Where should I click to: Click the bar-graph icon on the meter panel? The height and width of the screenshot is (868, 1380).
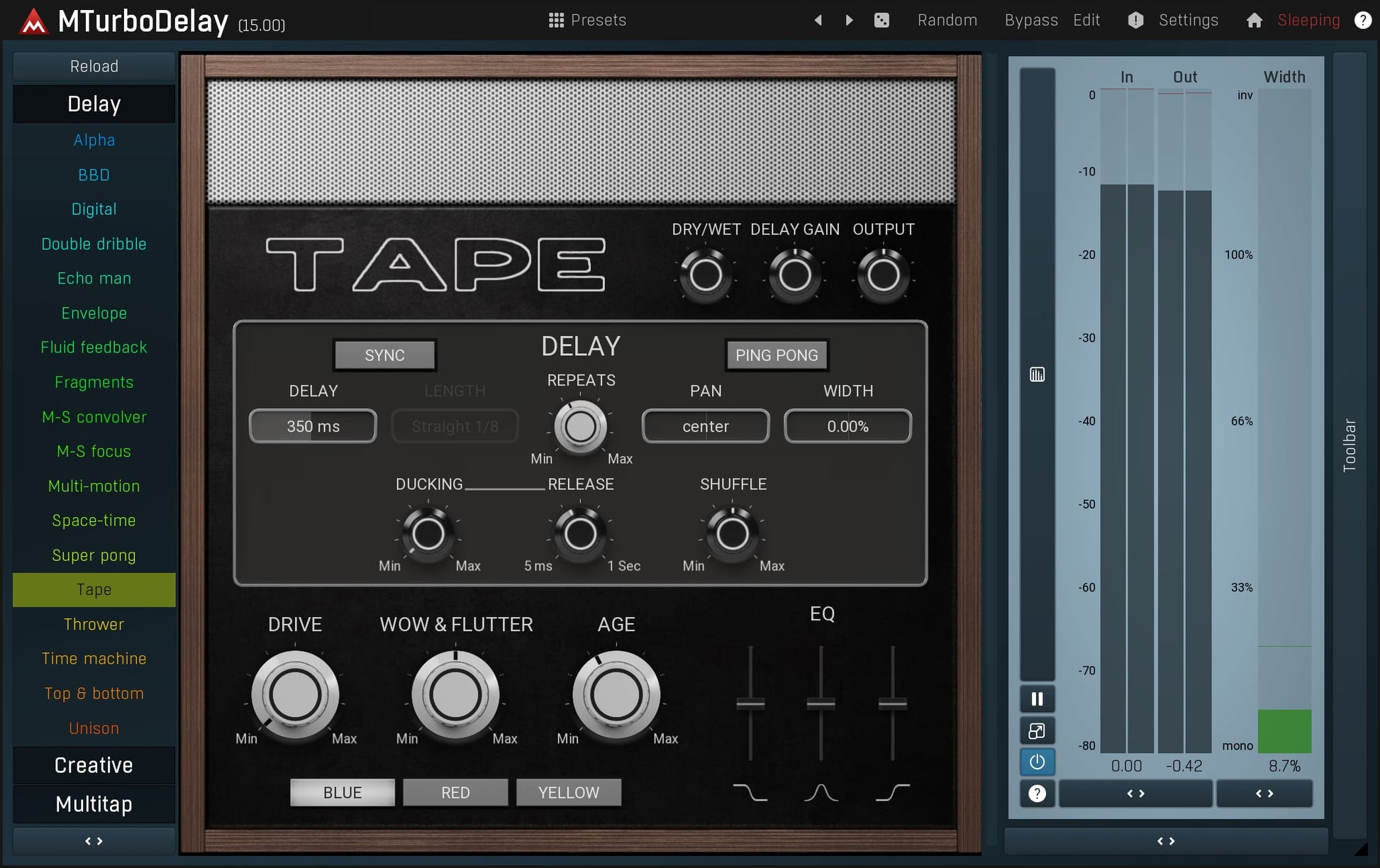tap(1037, 374)
